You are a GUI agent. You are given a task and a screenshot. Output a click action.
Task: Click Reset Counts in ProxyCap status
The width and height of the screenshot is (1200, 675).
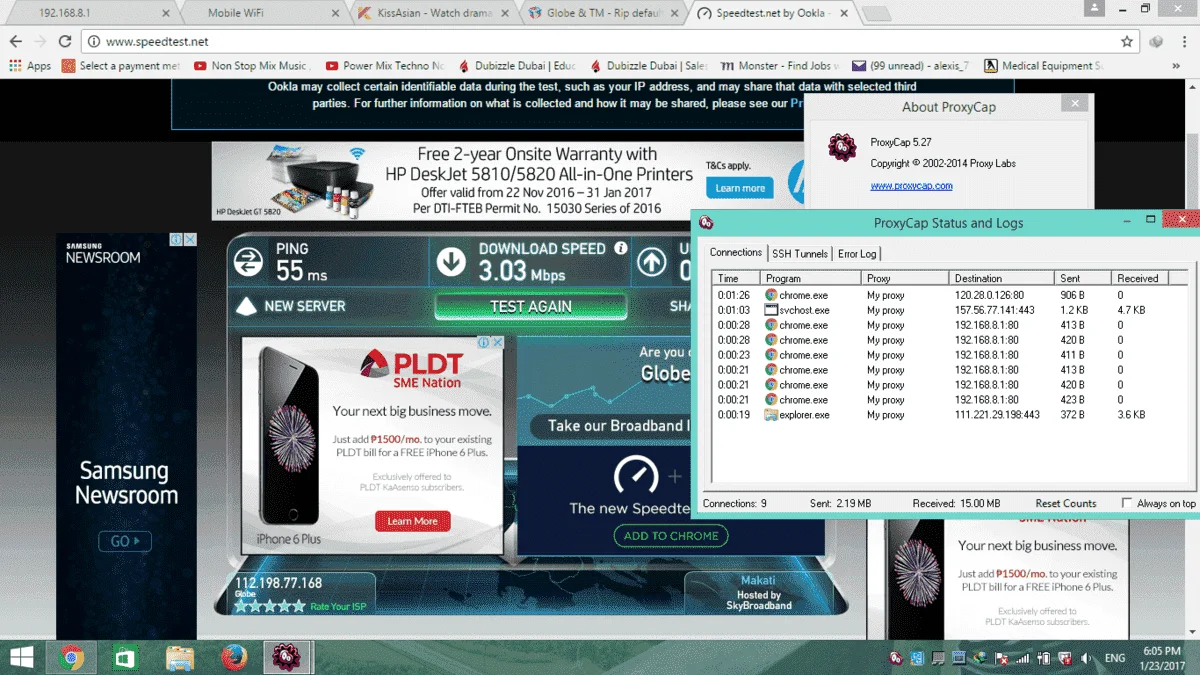[1066, 503]
